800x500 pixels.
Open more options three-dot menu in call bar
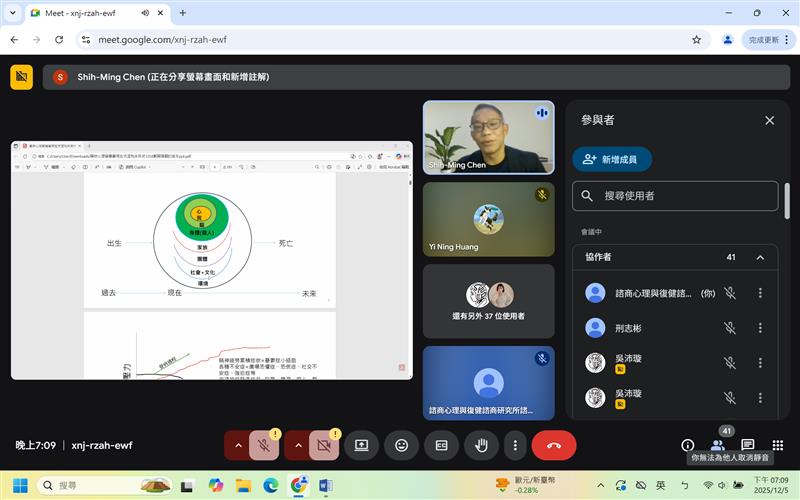click(515, 445)
